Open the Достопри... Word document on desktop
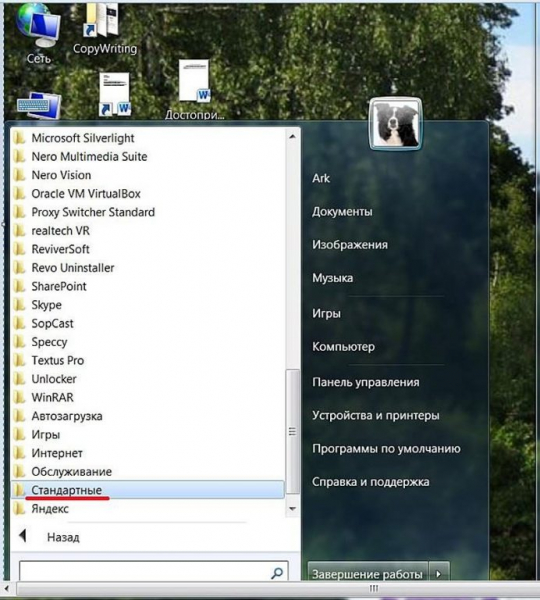 pyautogui.click(x=194, y=89)
